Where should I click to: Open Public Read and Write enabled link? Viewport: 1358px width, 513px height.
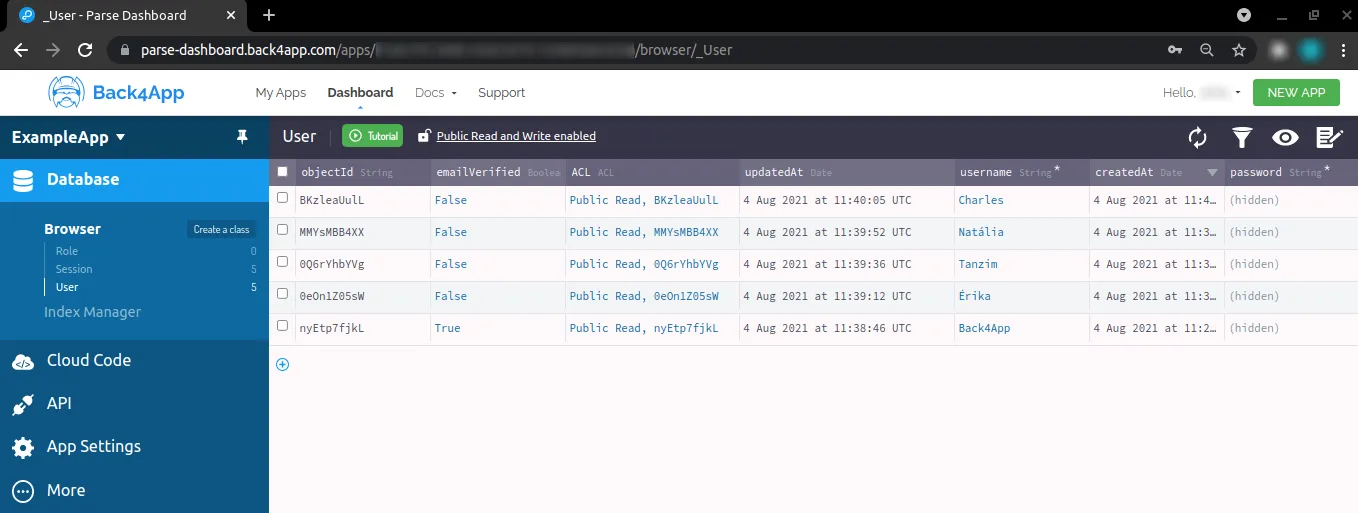[516, 136]
